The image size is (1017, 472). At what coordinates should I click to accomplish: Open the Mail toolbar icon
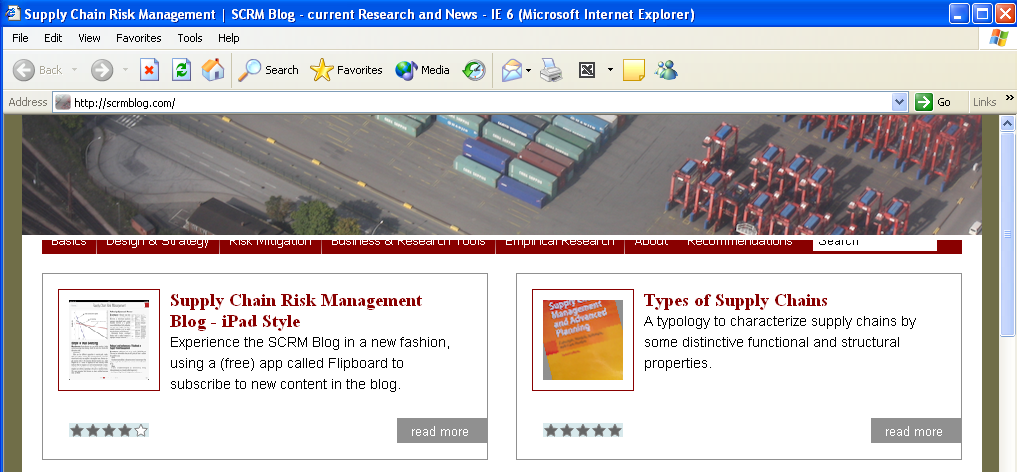(511, 70)
